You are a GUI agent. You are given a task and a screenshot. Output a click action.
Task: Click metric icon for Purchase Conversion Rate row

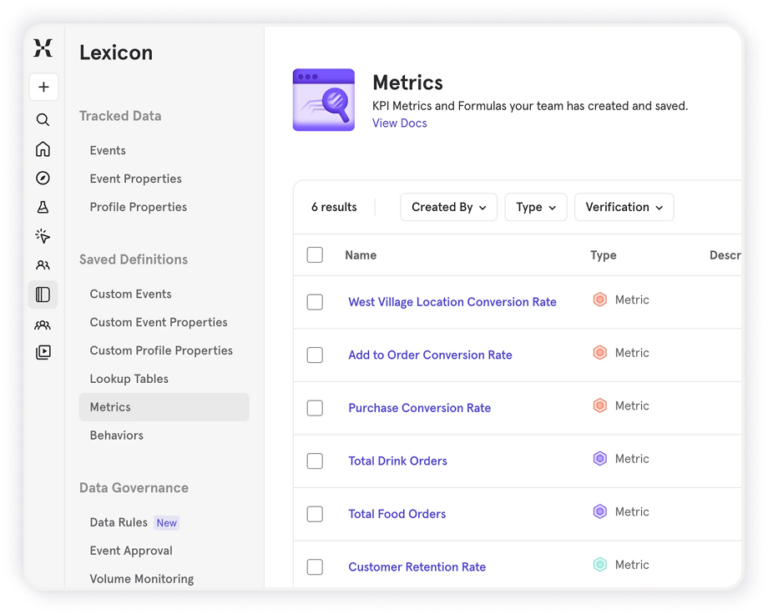[600, 405]
